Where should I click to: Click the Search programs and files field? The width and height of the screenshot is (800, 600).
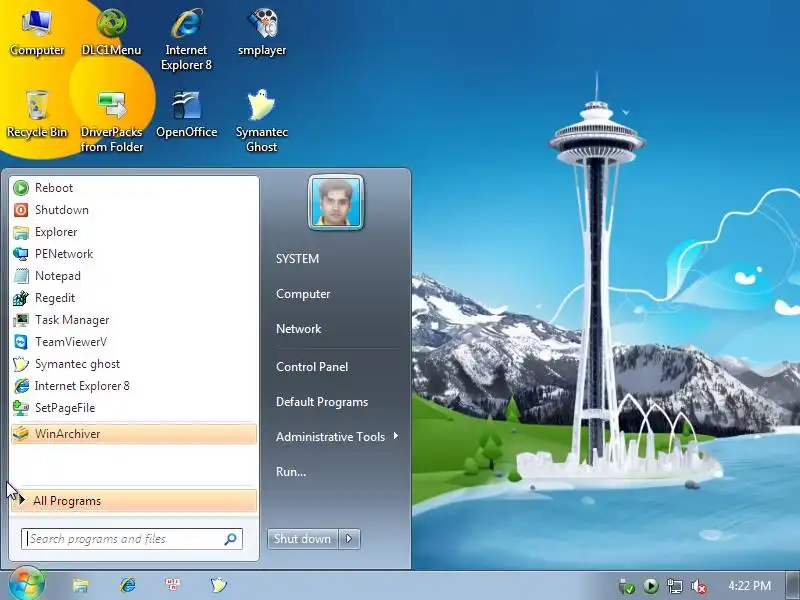(132, 539)
